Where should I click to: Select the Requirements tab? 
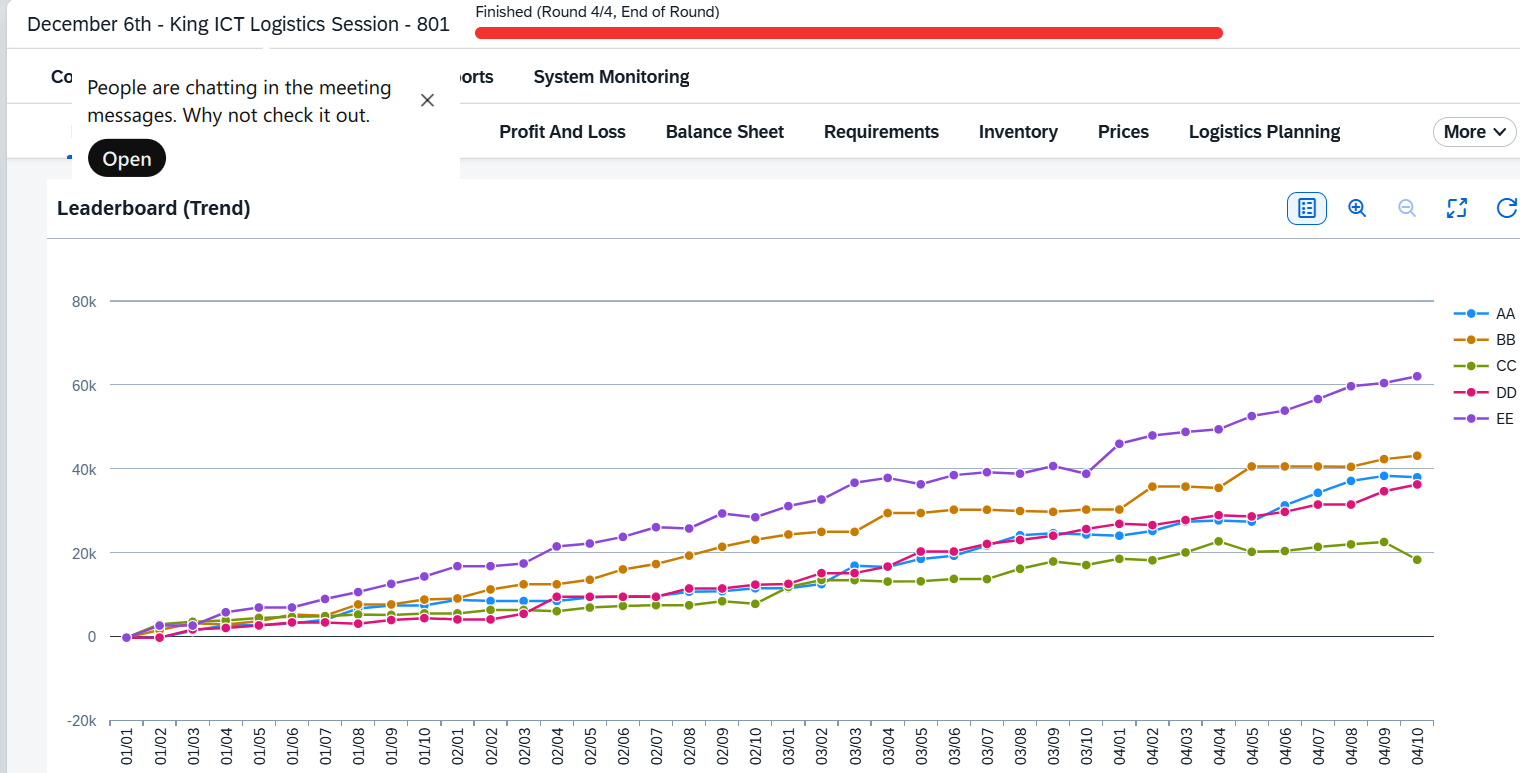tap(881, 132)
